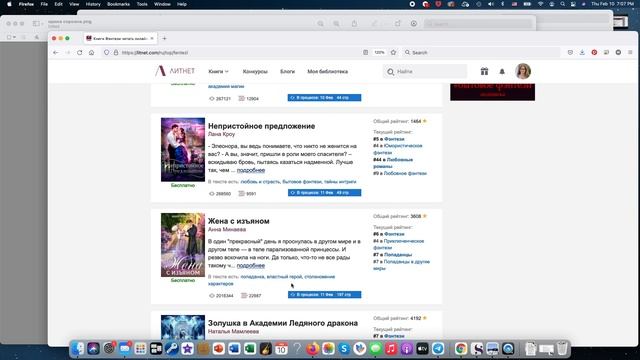Image resolution: width=640 pixels, height=360 pixels.
Task: Open the Firefox File menu
Action: 44,4
